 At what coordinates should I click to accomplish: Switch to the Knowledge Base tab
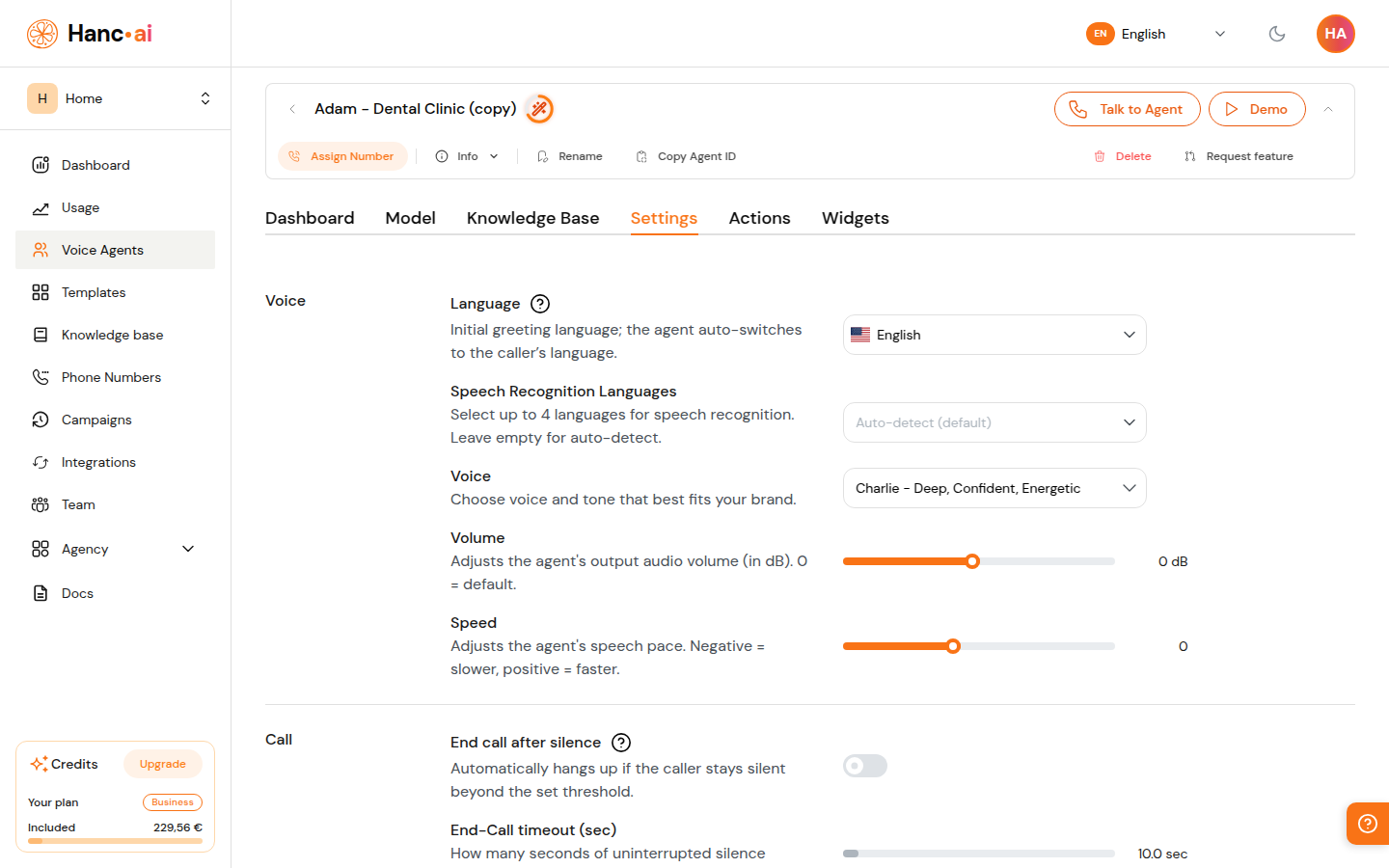click(x=532, y=218)
